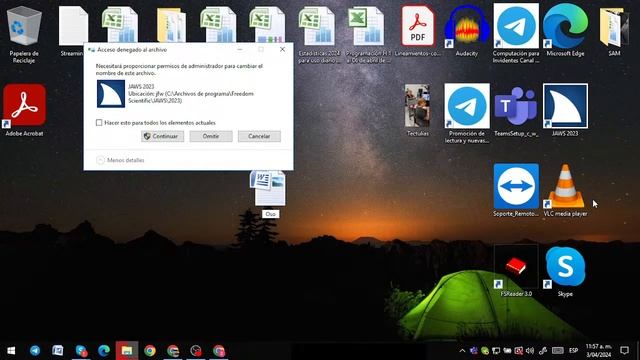640x360 pixels.
Task: Open Microsoft Edge from the taskbar
Action: point(104,351)
